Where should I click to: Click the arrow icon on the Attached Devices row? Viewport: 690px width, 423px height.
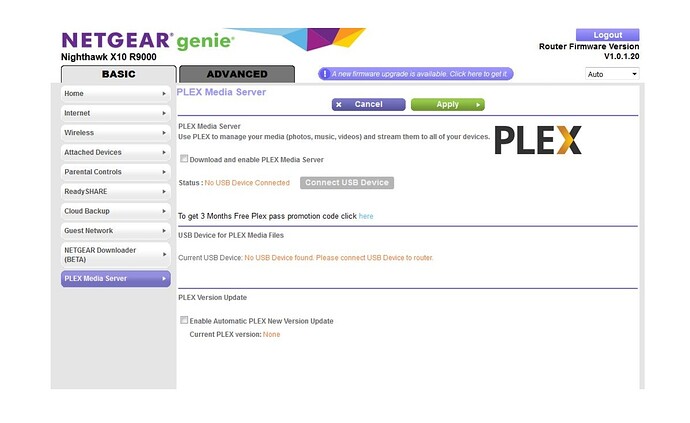pos(164,152)
